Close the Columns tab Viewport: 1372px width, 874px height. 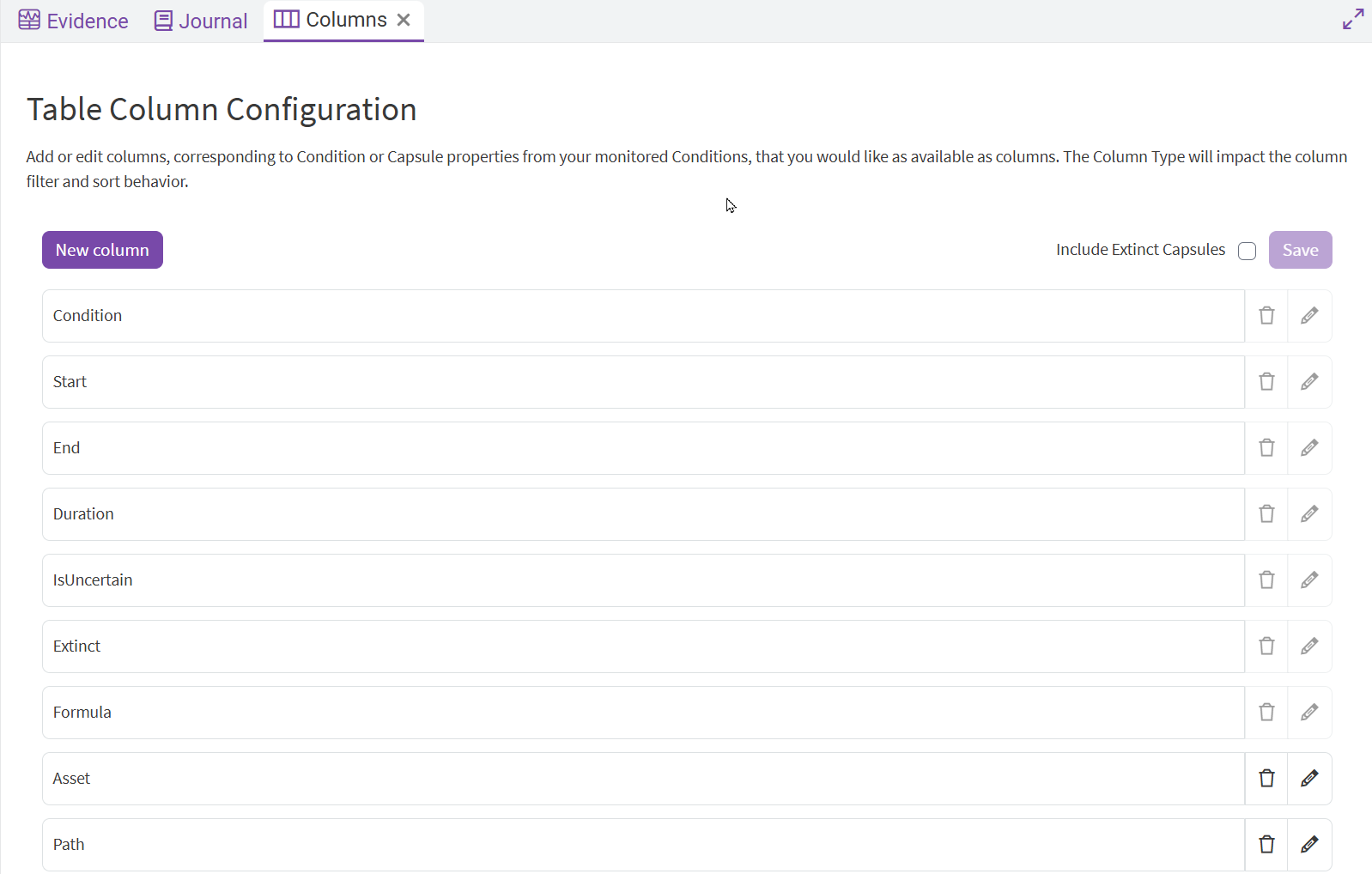pos(404,20)
